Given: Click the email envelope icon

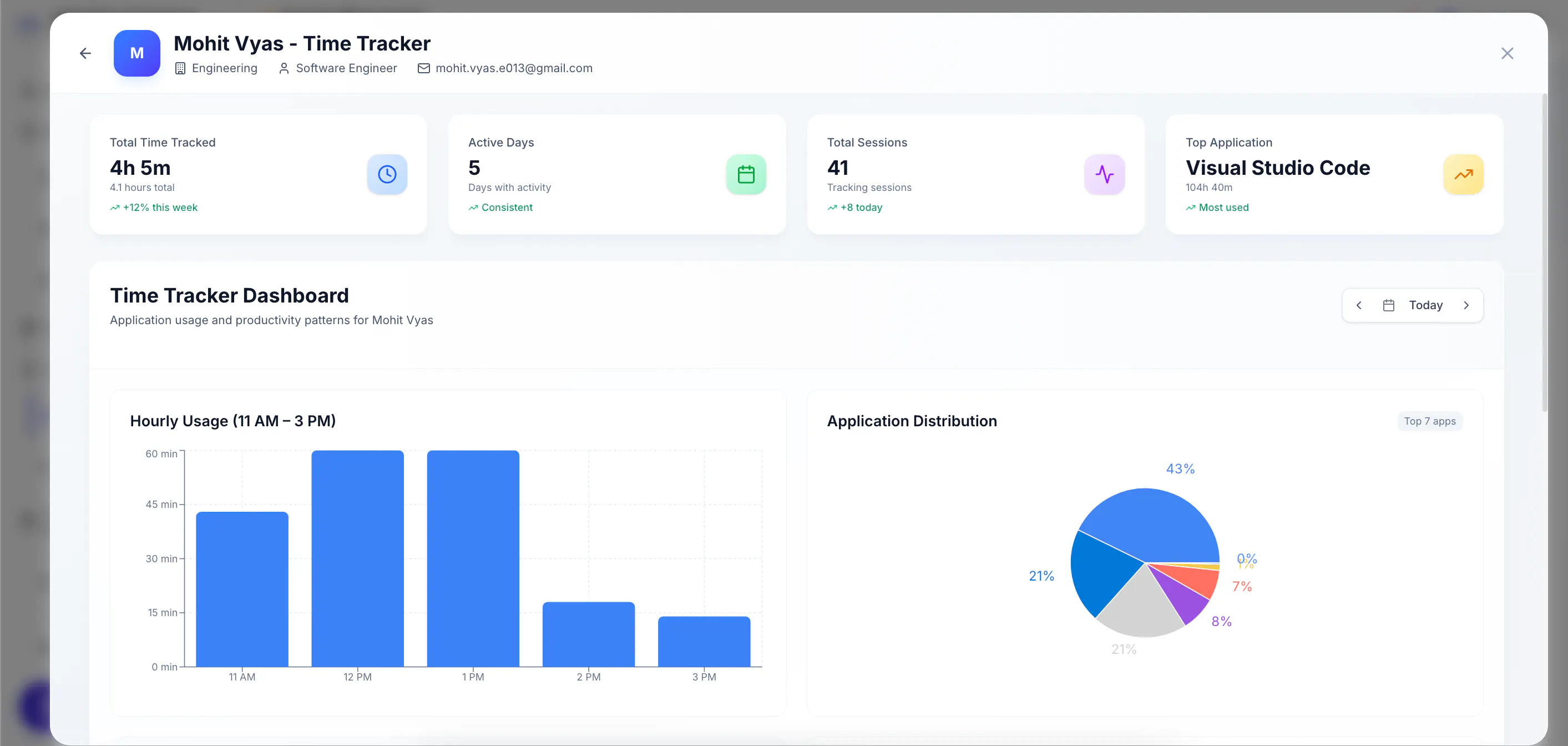Looking at the screenshot, I should coord(424,68).
